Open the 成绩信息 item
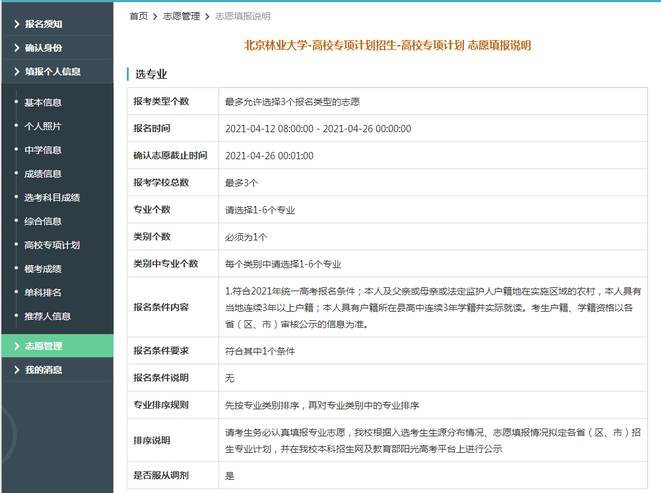 point(43,173)
